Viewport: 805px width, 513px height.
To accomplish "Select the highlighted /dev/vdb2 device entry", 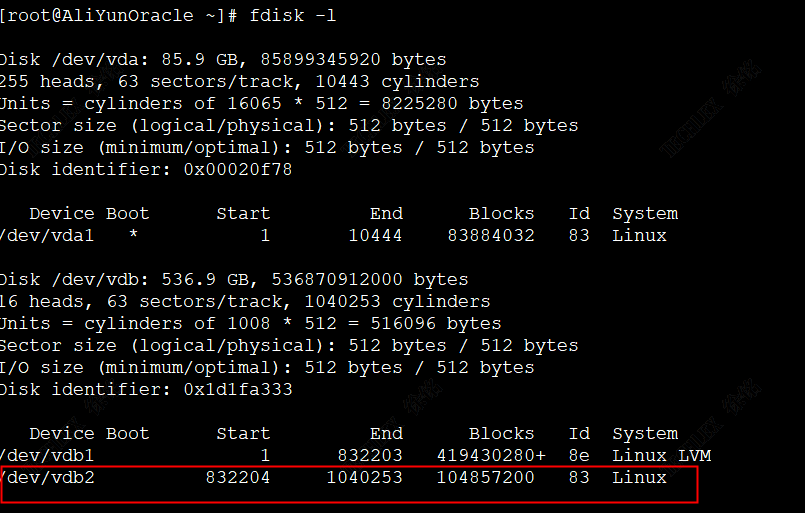I will (x=47, y=478).
